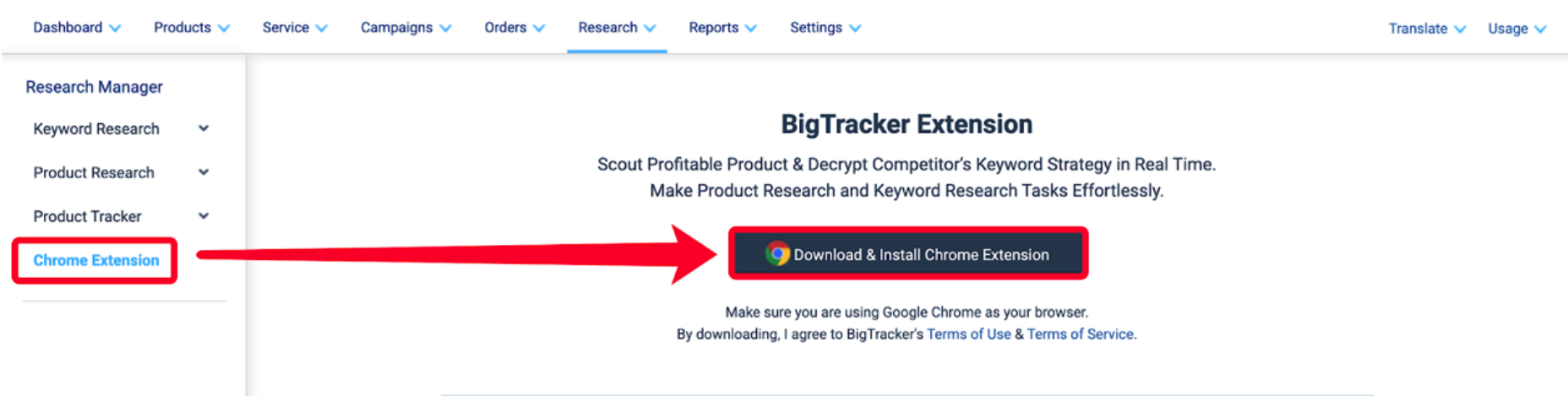Select Chrome Extension in sidebar

pos(95,260)
